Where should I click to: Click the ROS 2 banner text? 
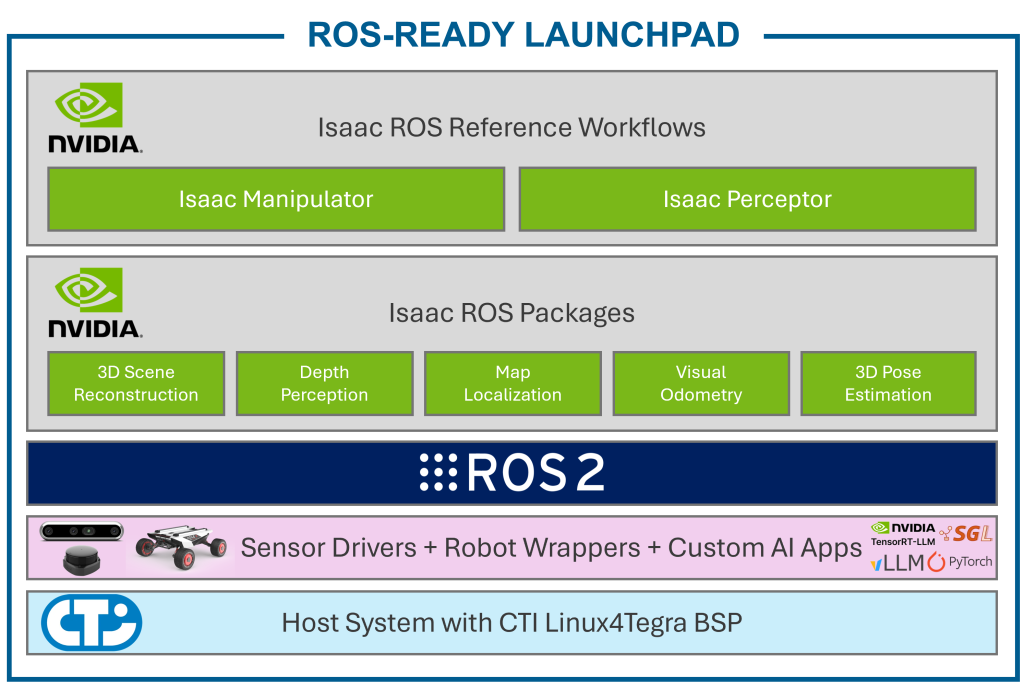(536, 472)
